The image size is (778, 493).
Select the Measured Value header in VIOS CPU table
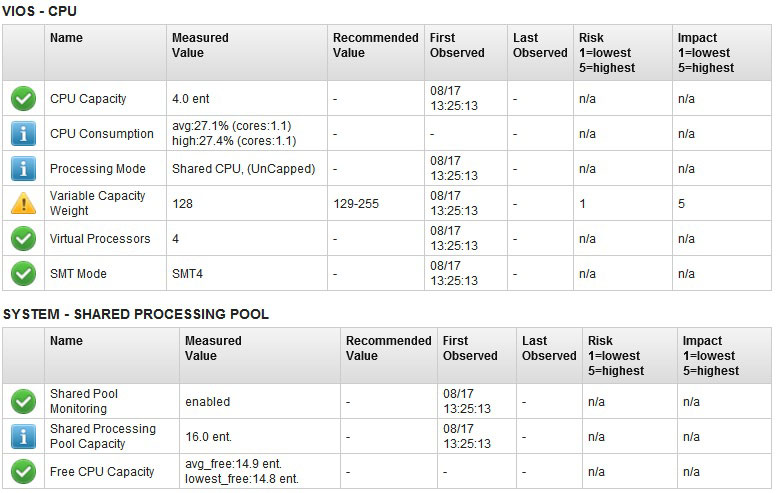200,45
